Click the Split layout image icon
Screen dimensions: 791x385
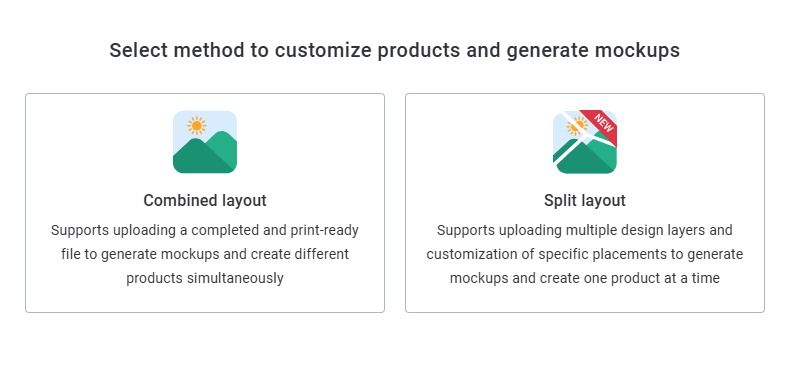[x=585, y=142]
